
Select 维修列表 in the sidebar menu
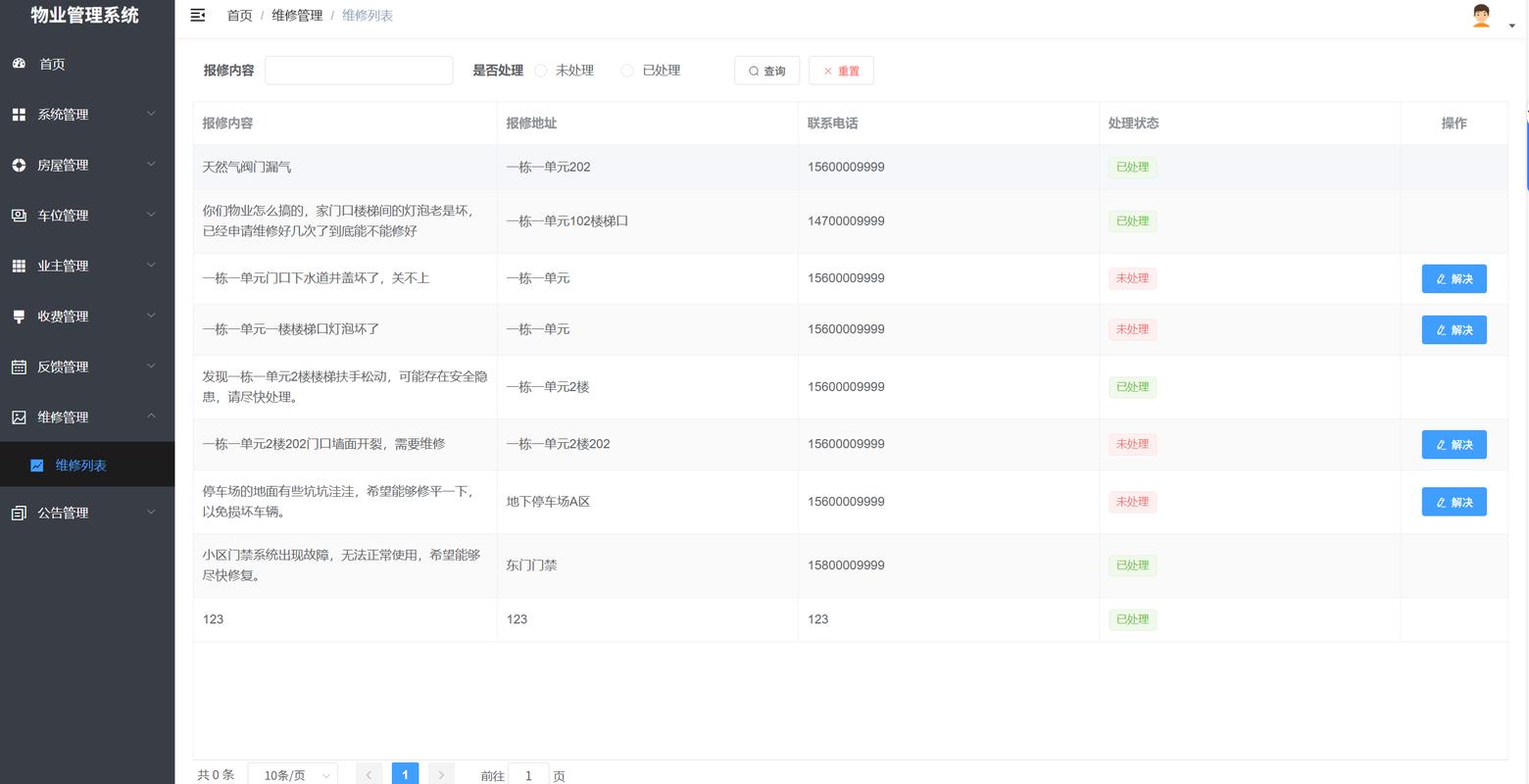[x=80, y=465]
